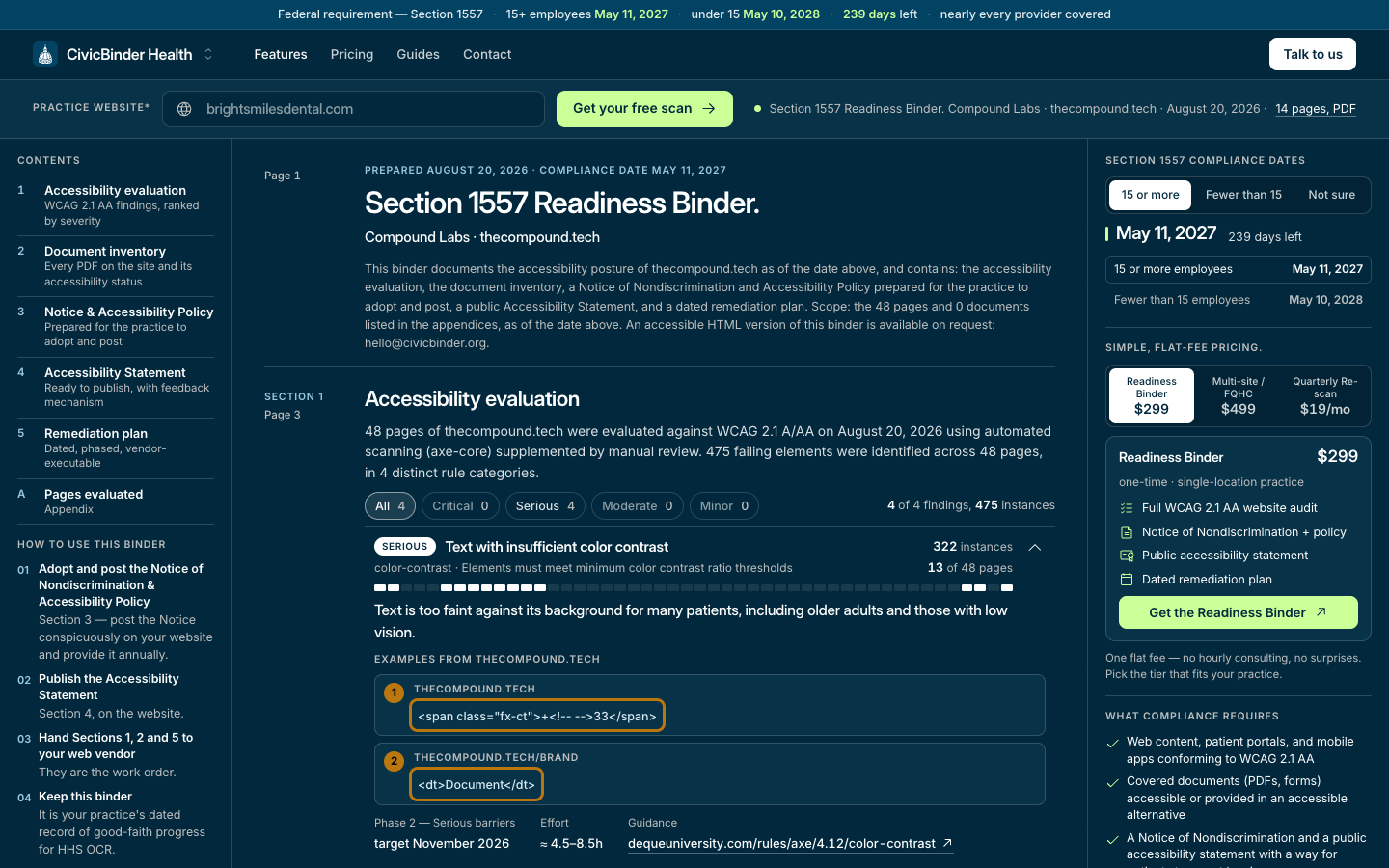Viewport: 1389px width, 868px height.
Task: Select the Critical 0 severity filter
Action: [460, 506]
